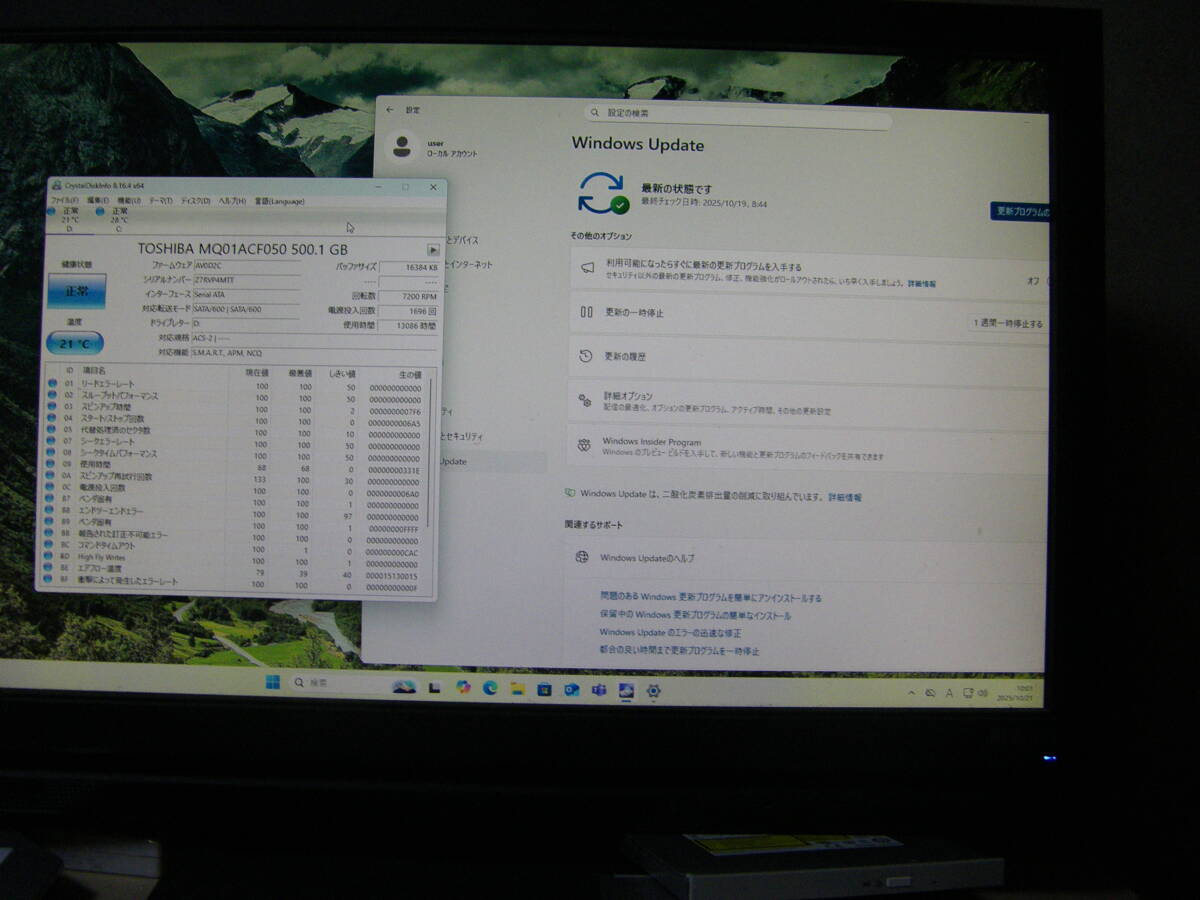
Task: Go back using the Settings back arrow
Action: (x=392, y=110)
